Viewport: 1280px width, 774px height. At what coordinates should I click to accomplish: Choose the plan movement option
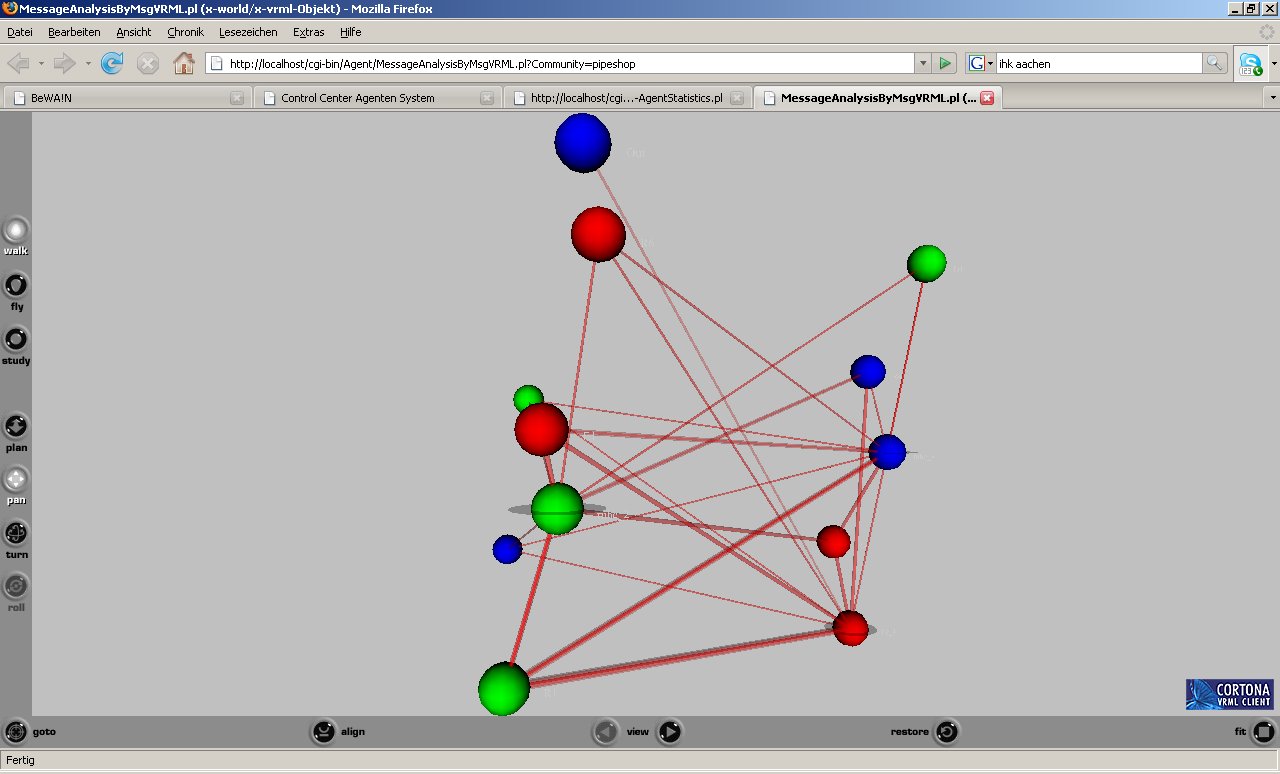tap(16, 427)
